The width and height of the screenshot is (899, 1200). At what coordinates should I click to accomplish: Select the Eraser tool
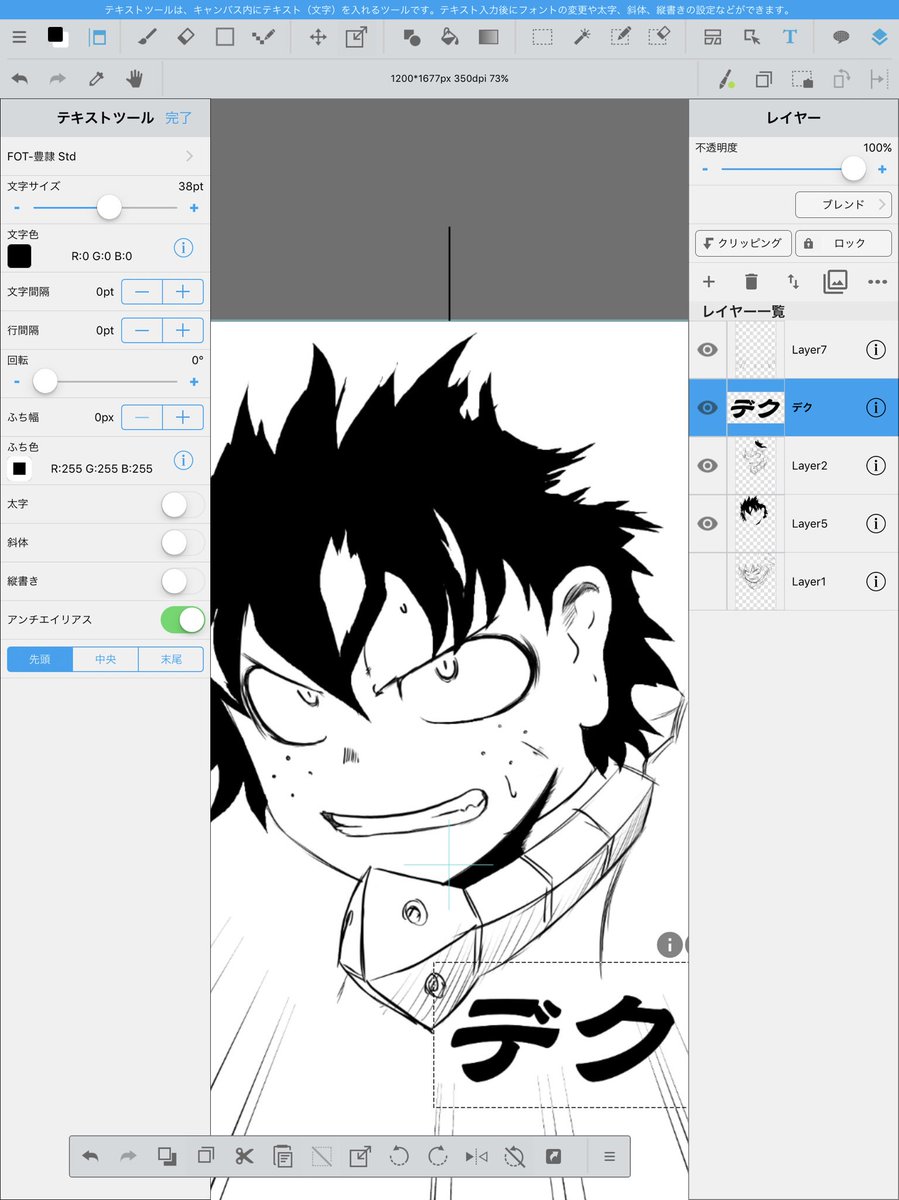(x=186, y=37)
